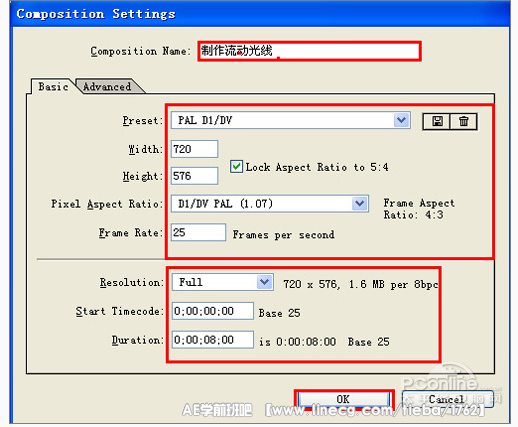The height and width of the screenshot is (427, 518).
Task: Click the Duration field showing 0;00;08;00
Action: pos(213,340)
